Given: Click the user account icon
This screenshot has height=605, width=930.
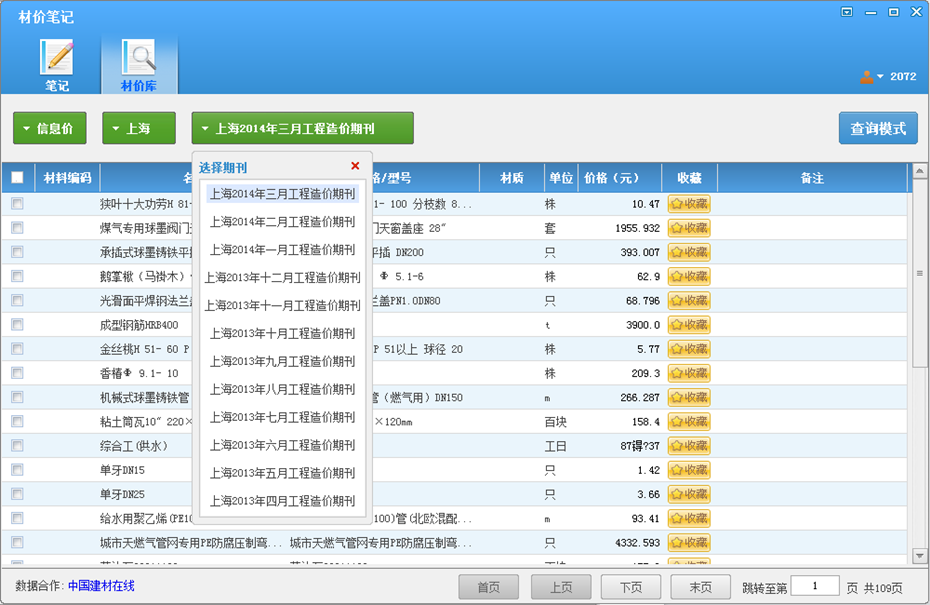Looking at the screenshot, I should (866, 77).
